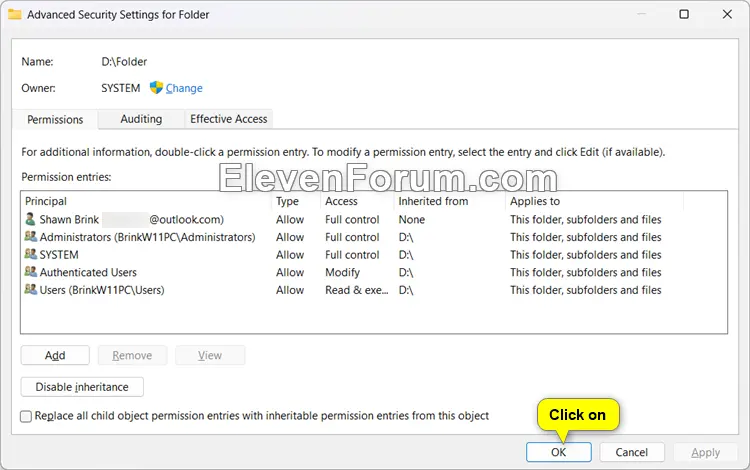Click the Remove button
The height and width of the screenshot is (470, 750).
click(132, 355)
